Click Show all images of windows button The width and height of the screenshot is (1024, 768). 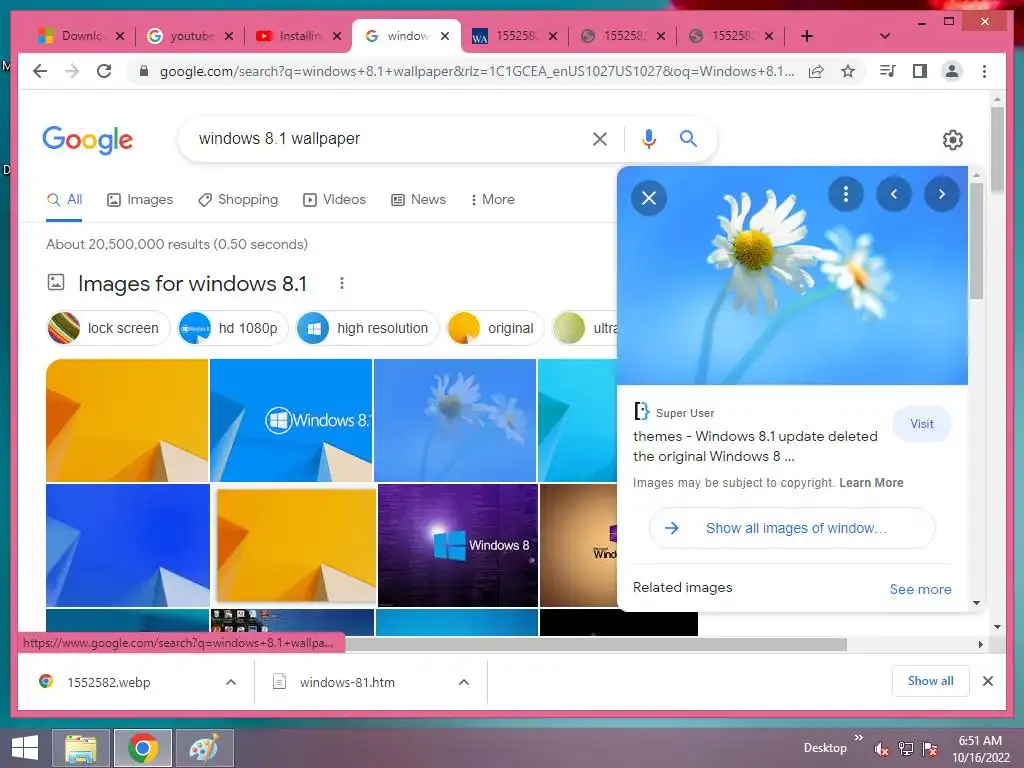coord(792,528)
